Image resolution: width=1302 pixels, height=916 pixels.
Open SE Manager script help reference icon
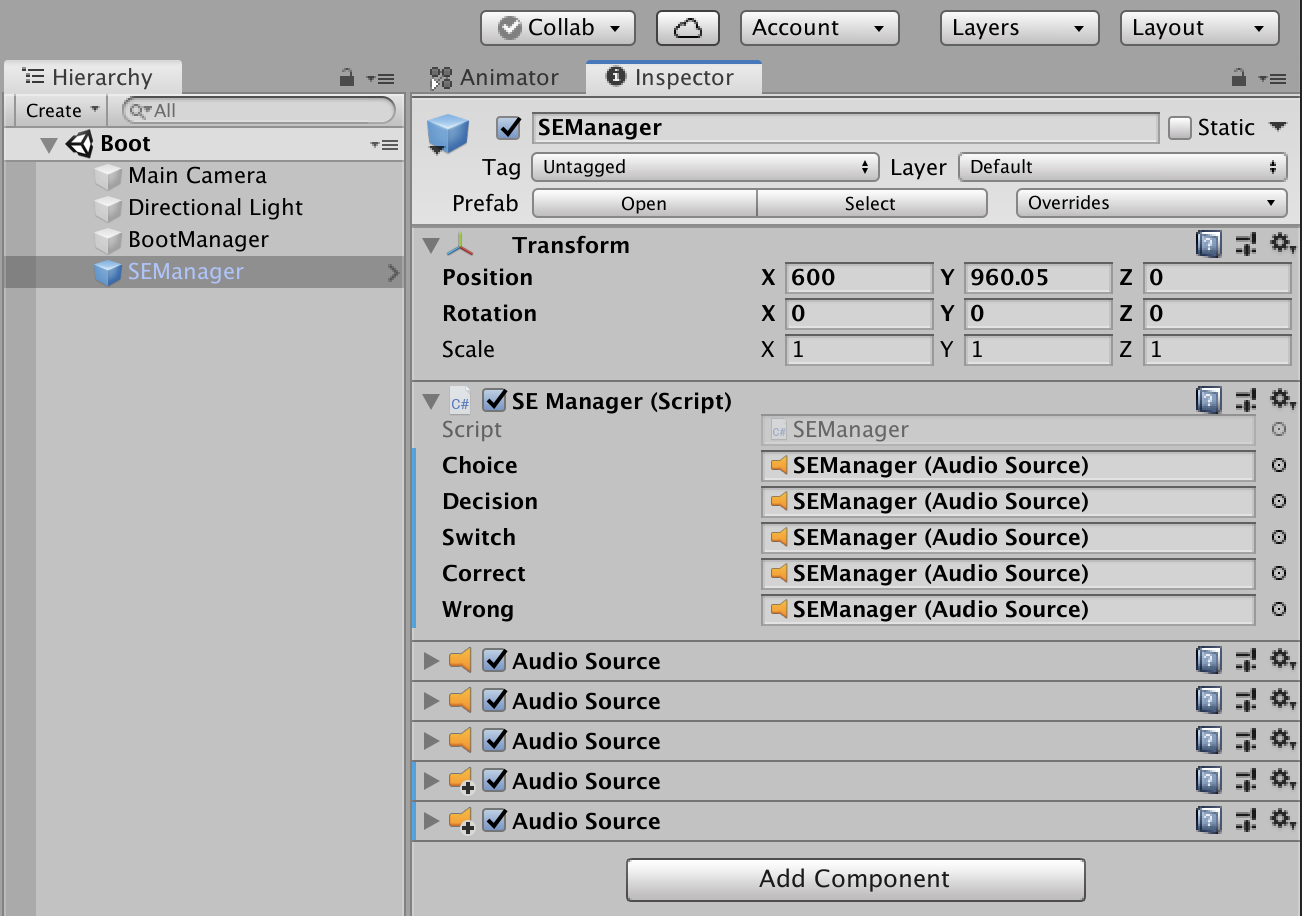pyautogui.click(x=1209, y=400)
